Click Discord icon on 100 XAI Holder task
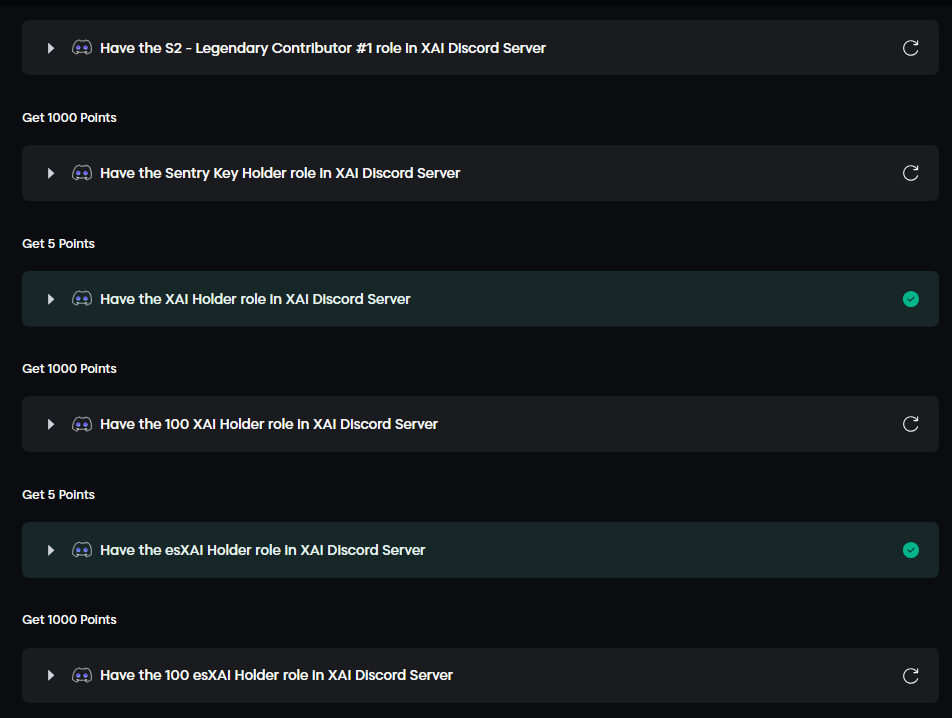The image size is (952, 718). pyautogui.click(x=82, y=424)
